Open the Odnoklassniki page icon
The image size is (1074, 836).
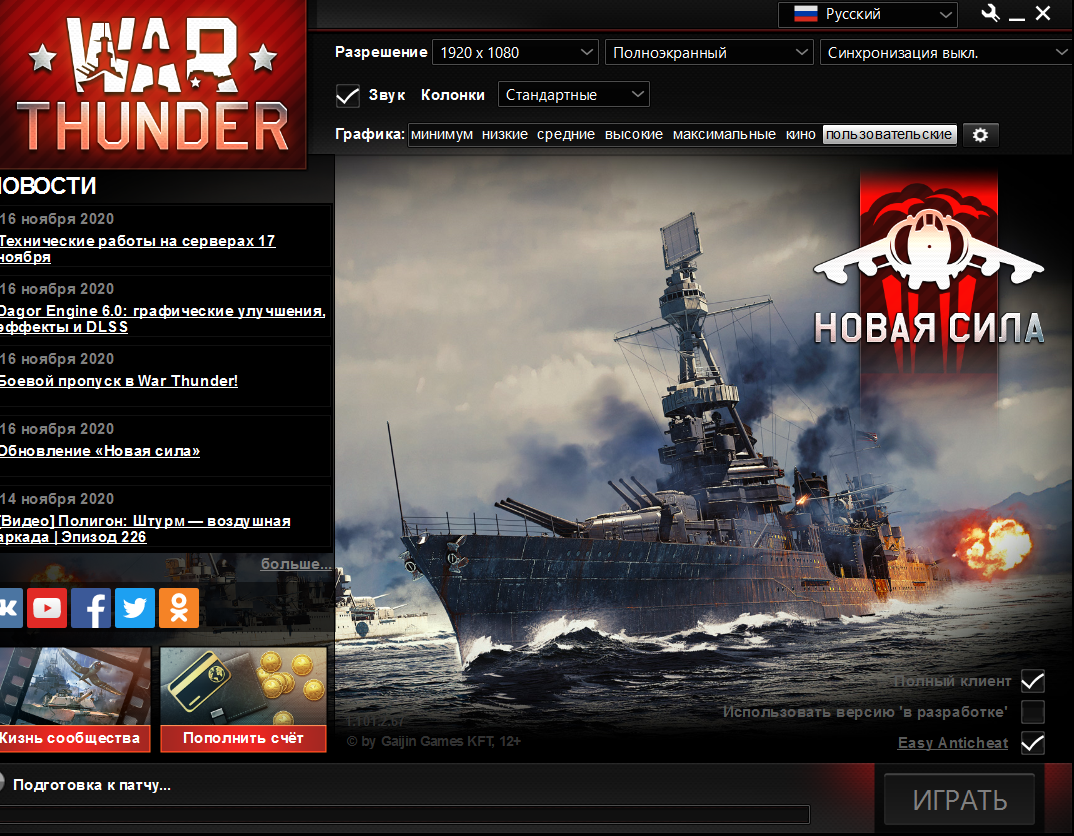tap(179, 607)
